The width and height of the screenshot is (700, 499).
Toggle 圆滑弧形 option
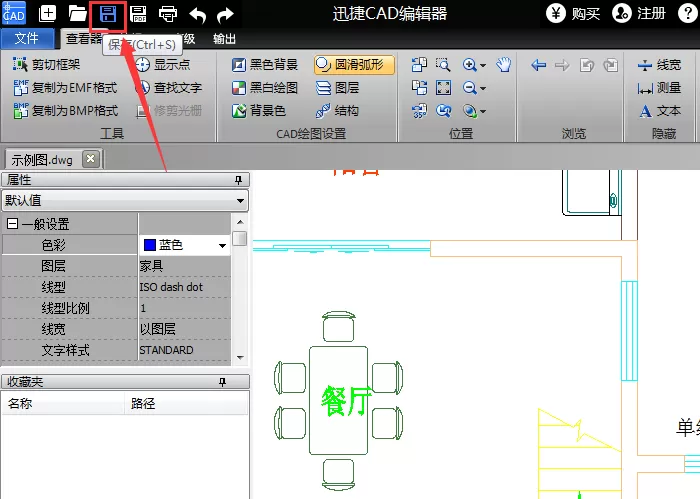click(x=354, y=65)
